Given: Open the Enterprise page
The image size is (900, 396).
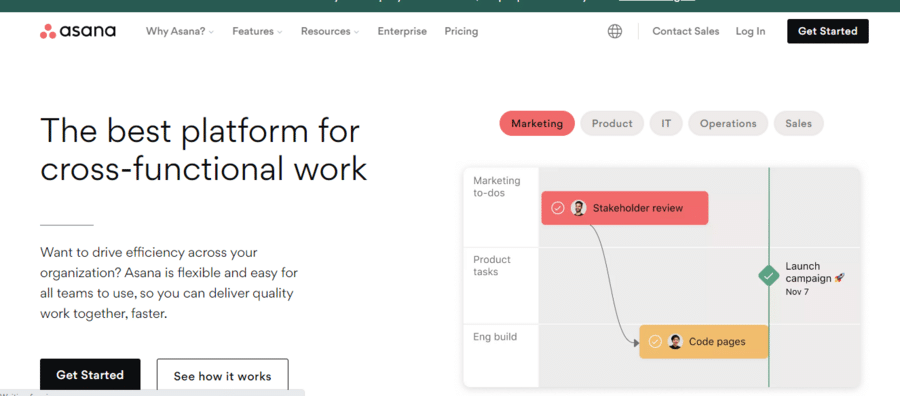Looking at the screenshot, I should (402, 31).
